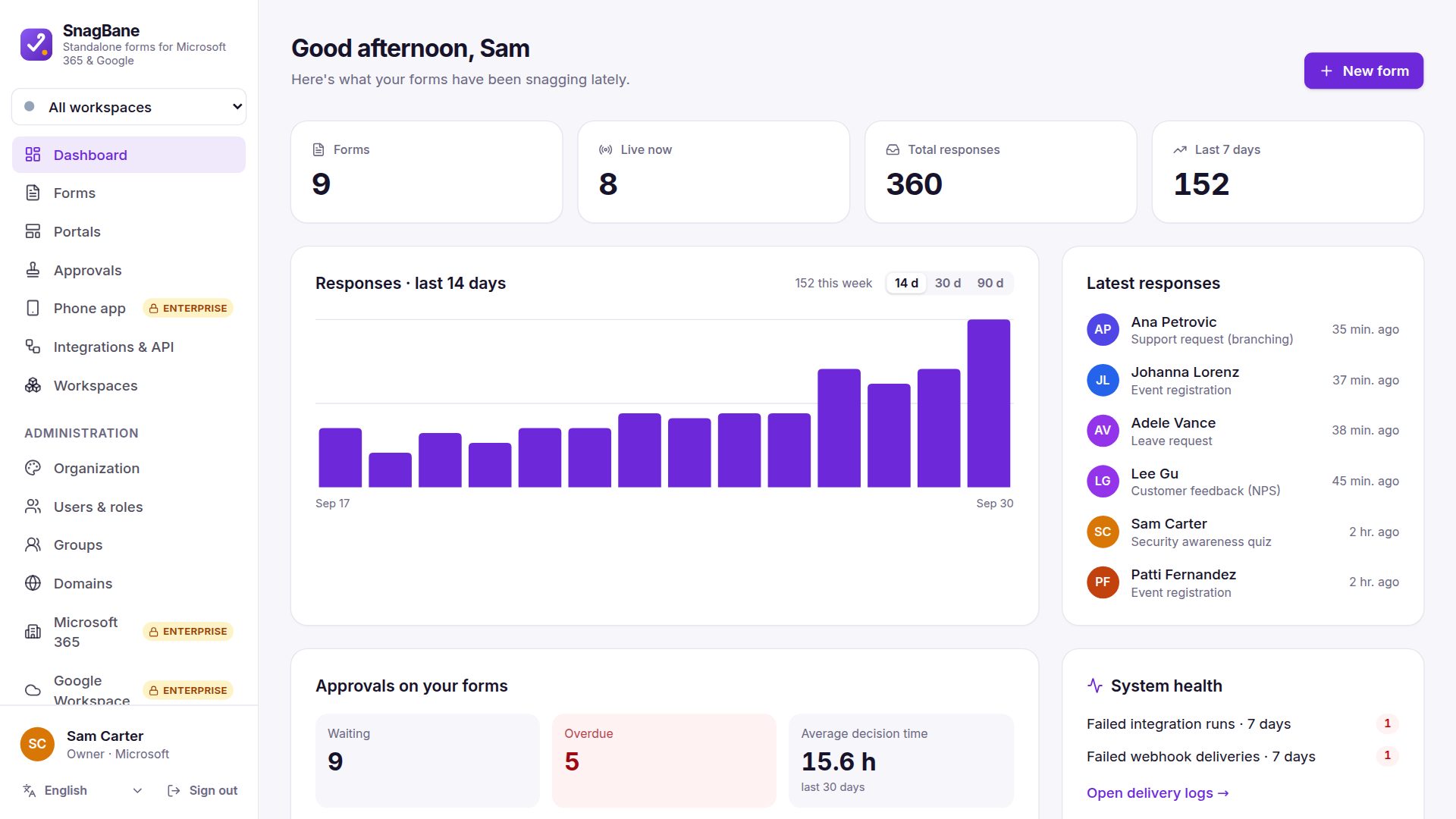Viewport: 1456px width, 819px height.
Task: Switch chart range to 90 d
Action: click(x=990, y=283)
